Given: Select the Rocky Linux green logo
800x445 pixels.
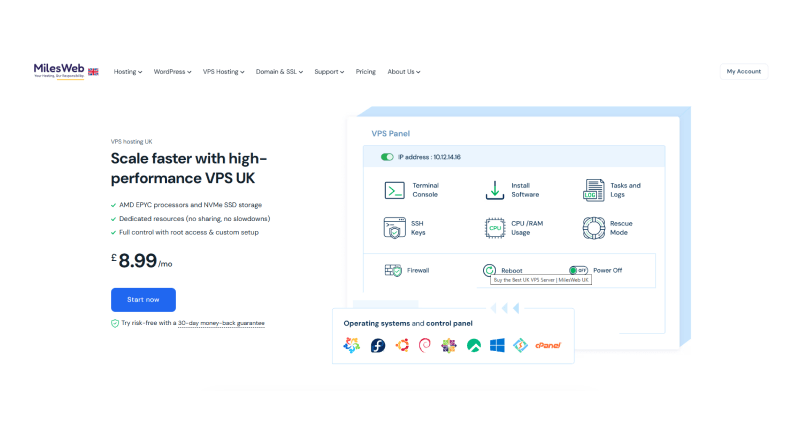Looking at the screenshot, I should click(473, 345).
